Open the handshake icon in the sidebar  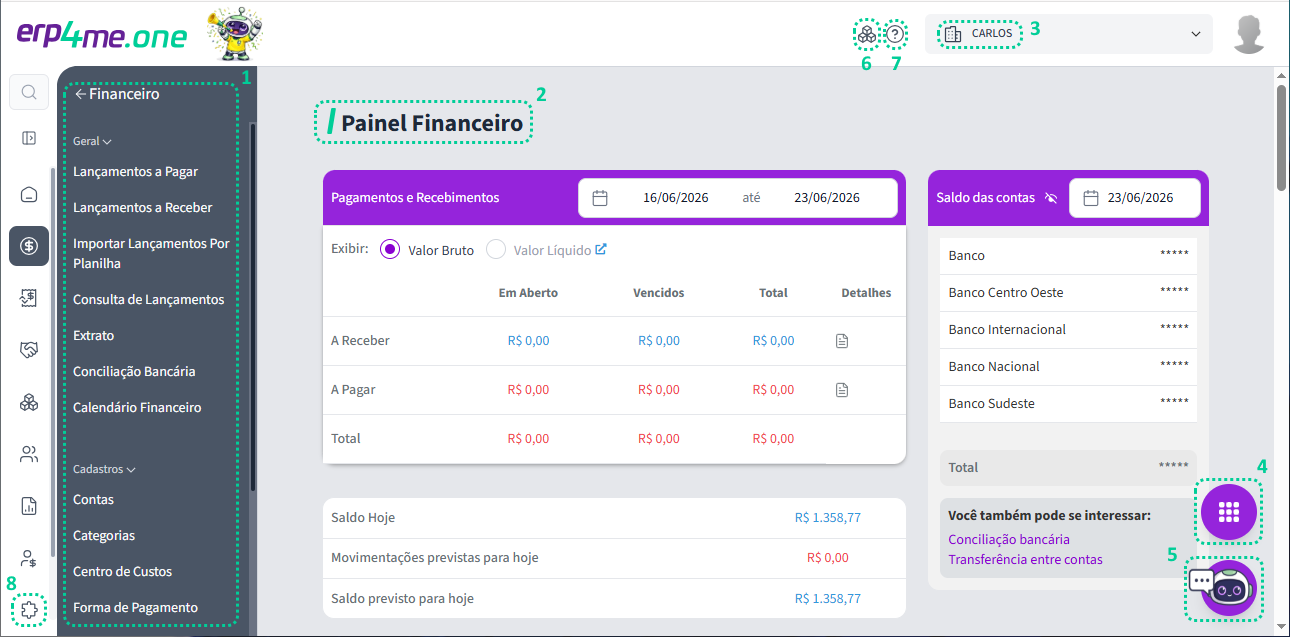pos(29,350)
